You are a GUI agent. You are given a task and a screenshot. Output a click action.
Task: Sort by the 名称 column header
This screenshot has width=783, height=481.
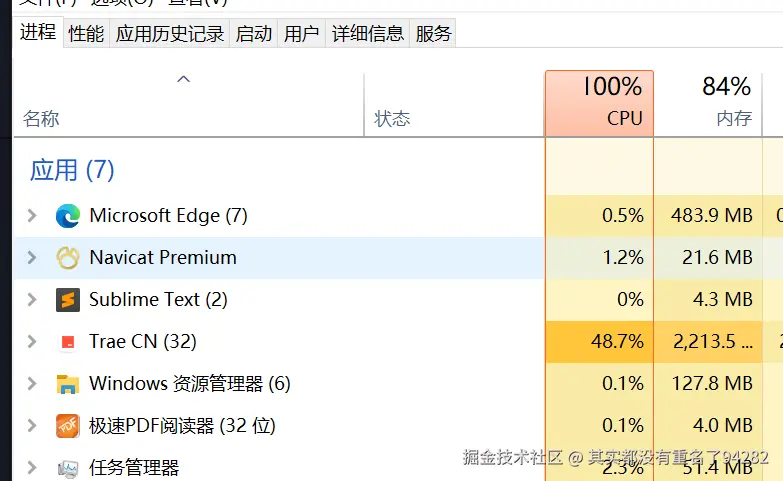pos(188,105)
